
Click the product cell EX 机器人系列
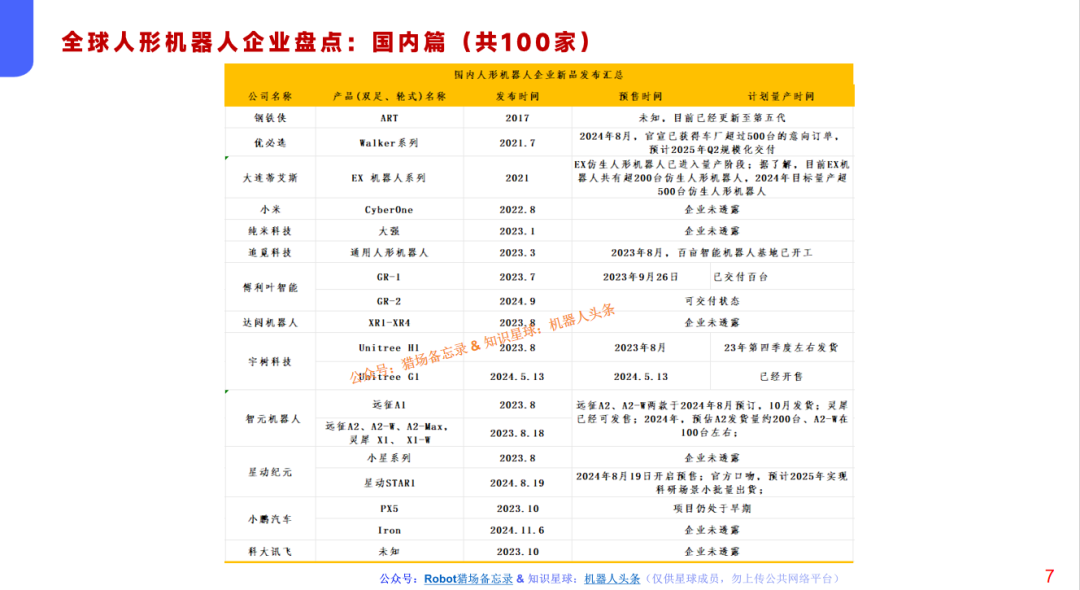pos(389,178)
